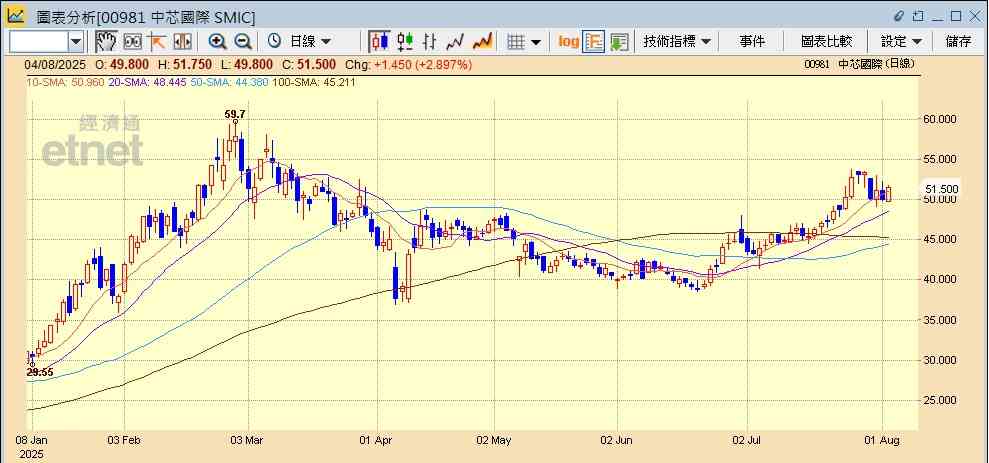Open the 日線 period dropdown
Screen dimensions: 989x463
click(310, 42)
